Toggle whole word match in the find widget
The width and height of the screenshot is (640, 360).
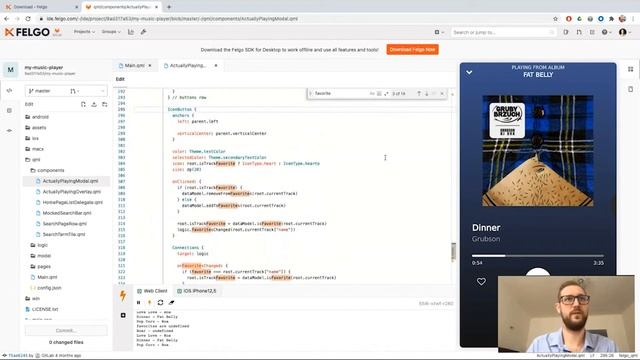click(379, 93)
